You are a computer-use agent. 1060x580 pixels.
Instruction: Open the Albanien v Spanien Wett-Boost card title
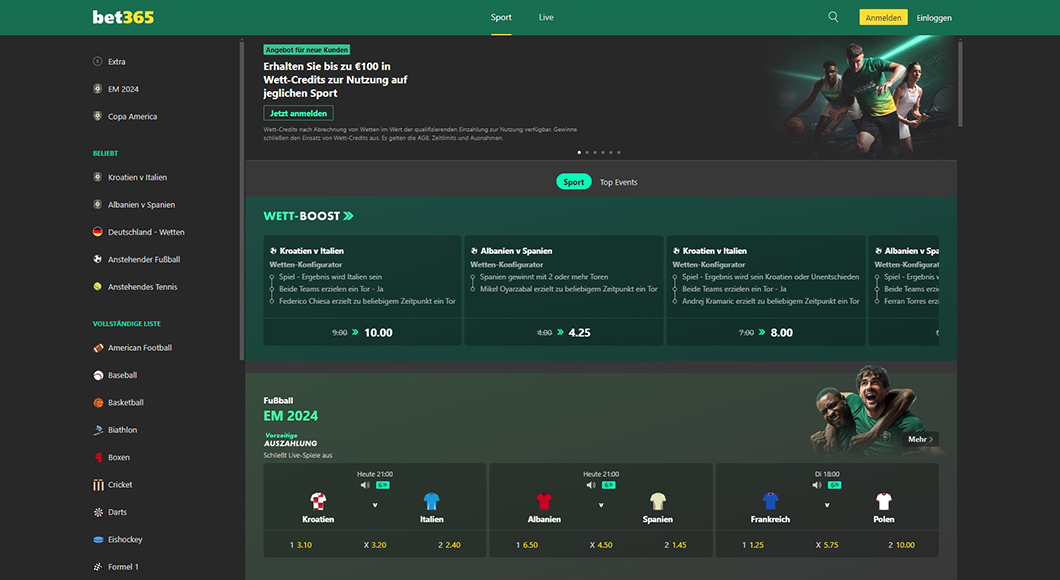[516, 251]
